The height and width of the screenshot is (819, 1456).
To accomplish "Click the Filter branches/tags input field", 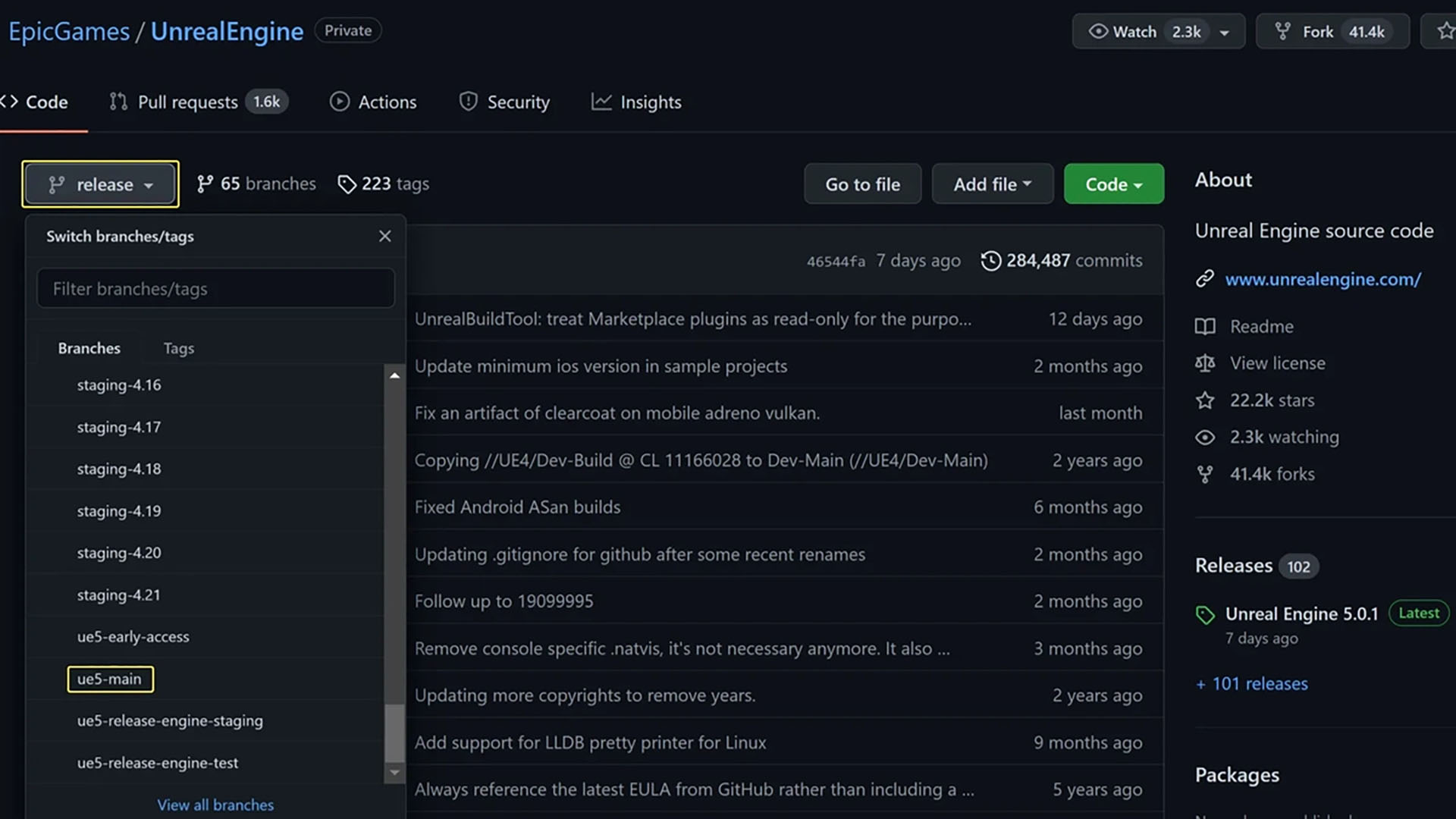I will (x=216, y=289).
